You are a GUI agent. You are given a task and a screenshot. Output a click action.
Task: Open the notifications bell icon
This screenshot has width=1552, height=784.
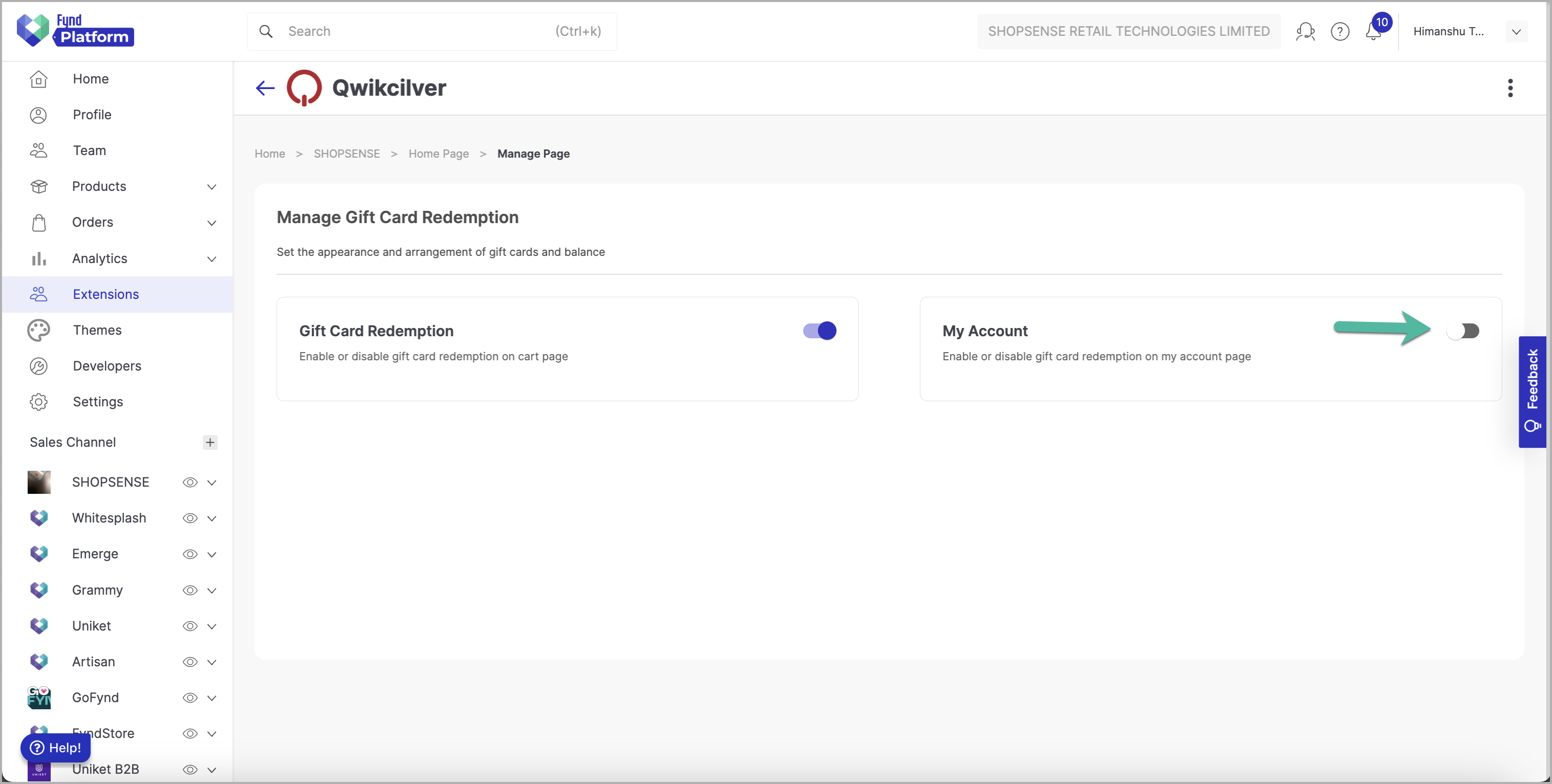pos(1373,31)
